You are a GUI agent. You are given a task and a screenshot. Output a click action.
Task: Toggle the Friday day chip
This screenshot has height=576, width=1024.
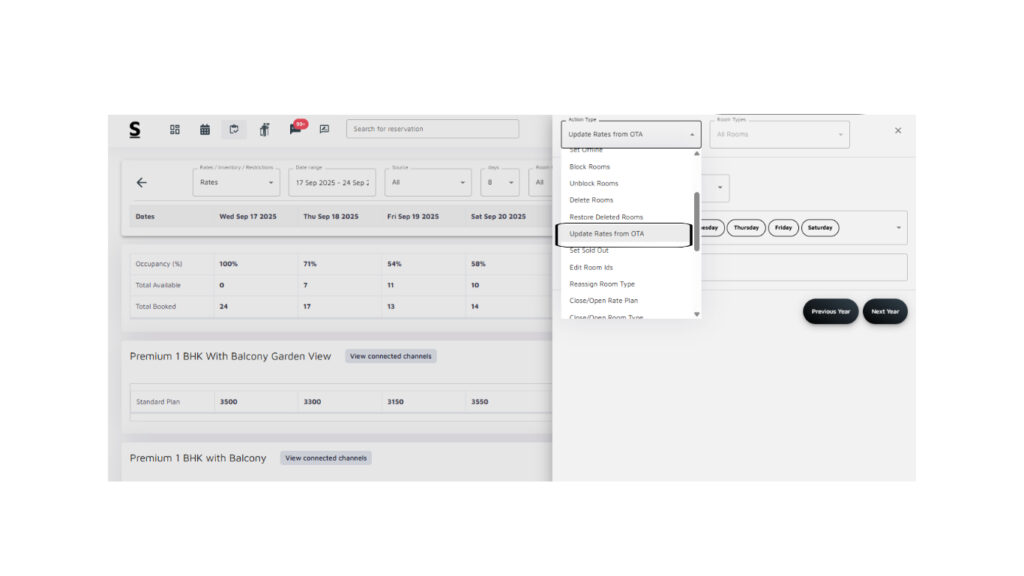(783, 228)
